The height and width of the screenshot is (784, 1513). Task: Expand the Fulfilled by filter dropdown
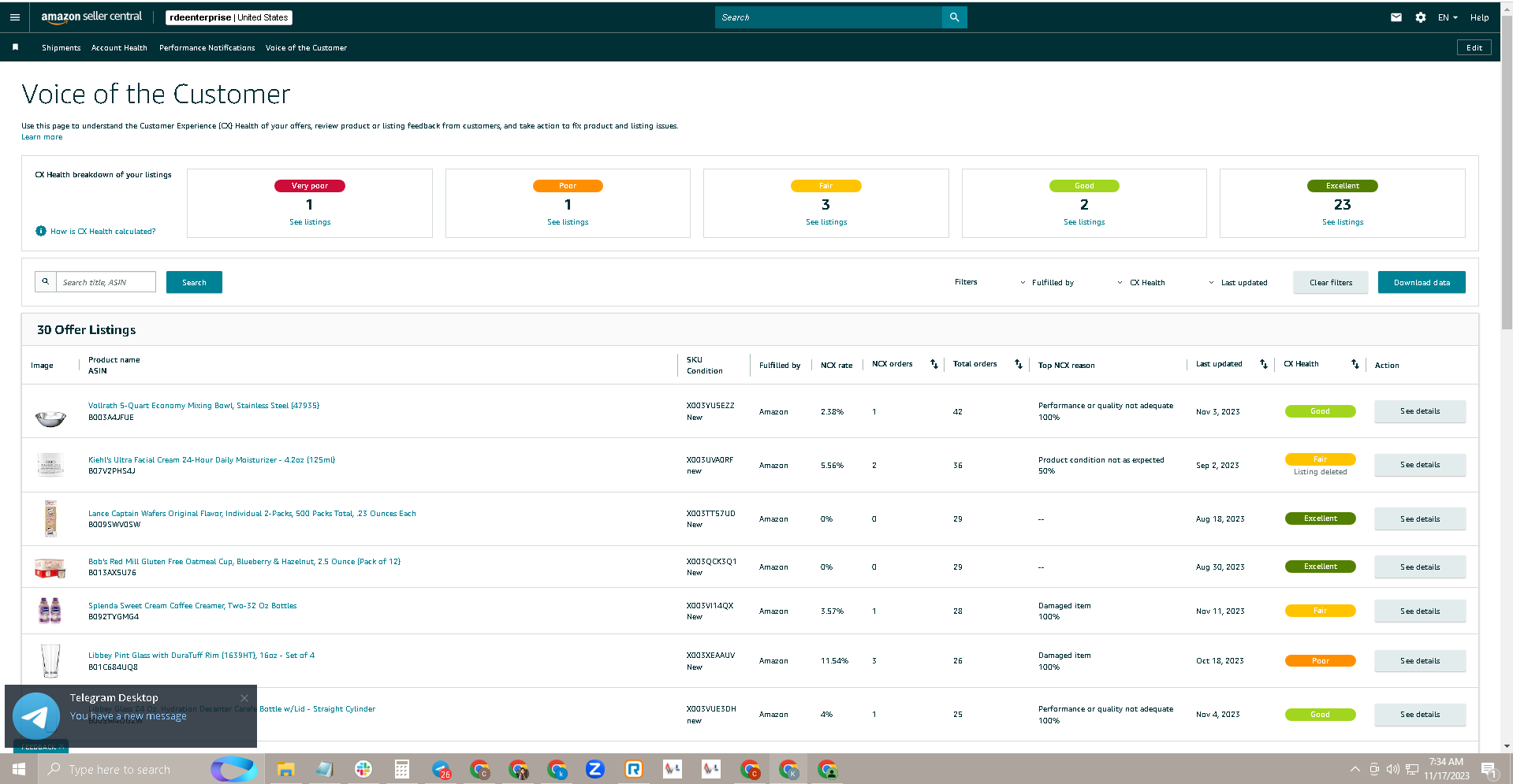1046,282
